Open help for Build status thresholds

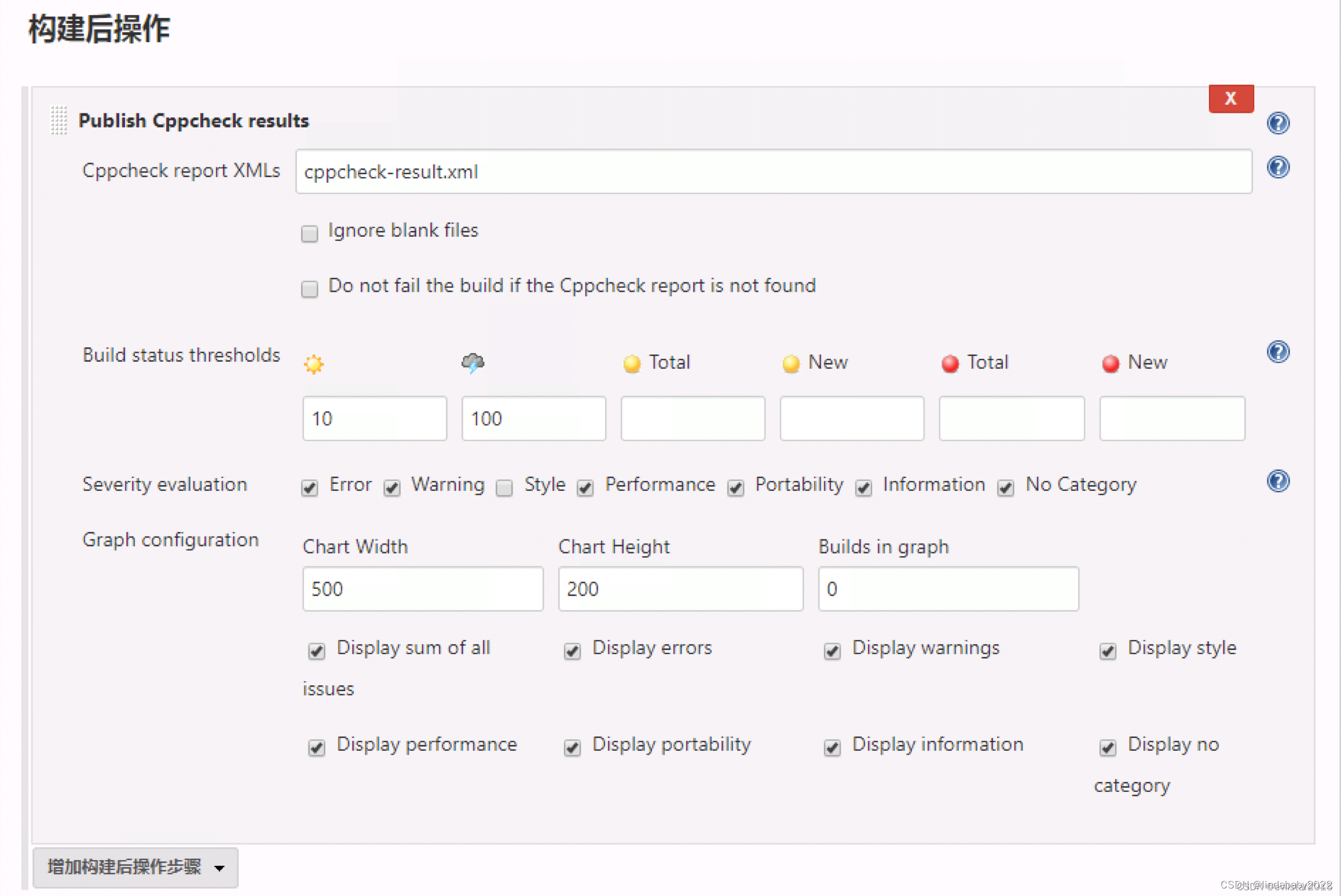click(1278, 352)
